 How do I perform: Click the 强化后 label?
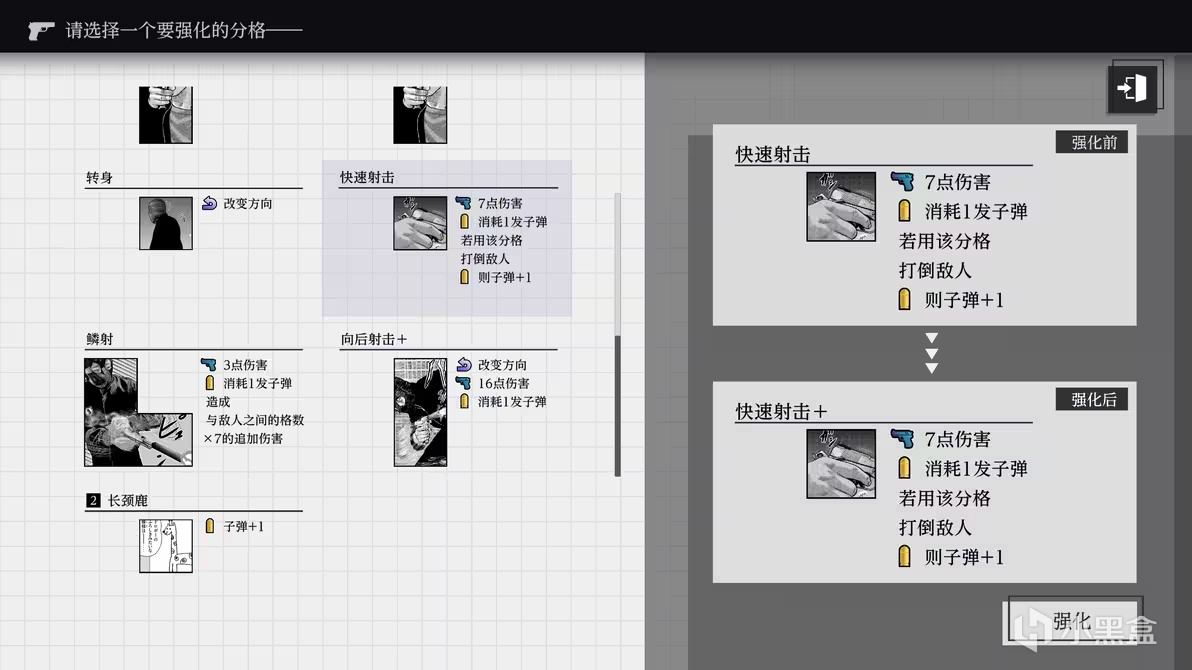click(1092, 399)
